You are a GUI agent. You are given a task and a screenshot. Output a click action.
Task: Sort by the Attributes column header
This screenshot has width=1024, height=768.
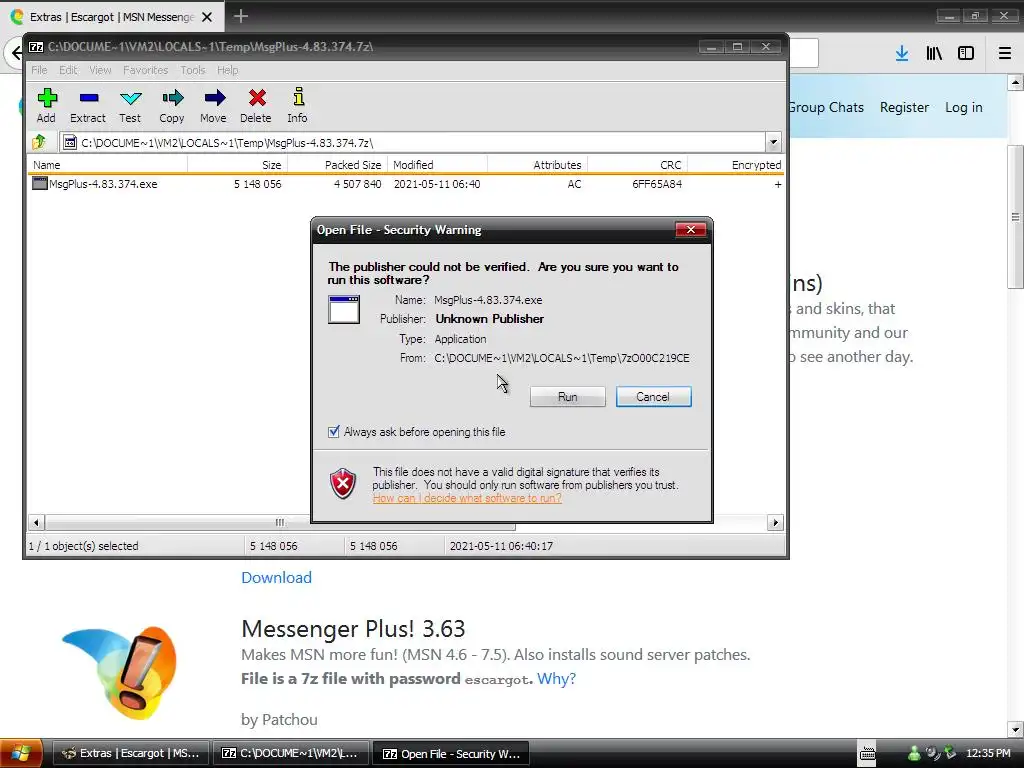point(537,165)
